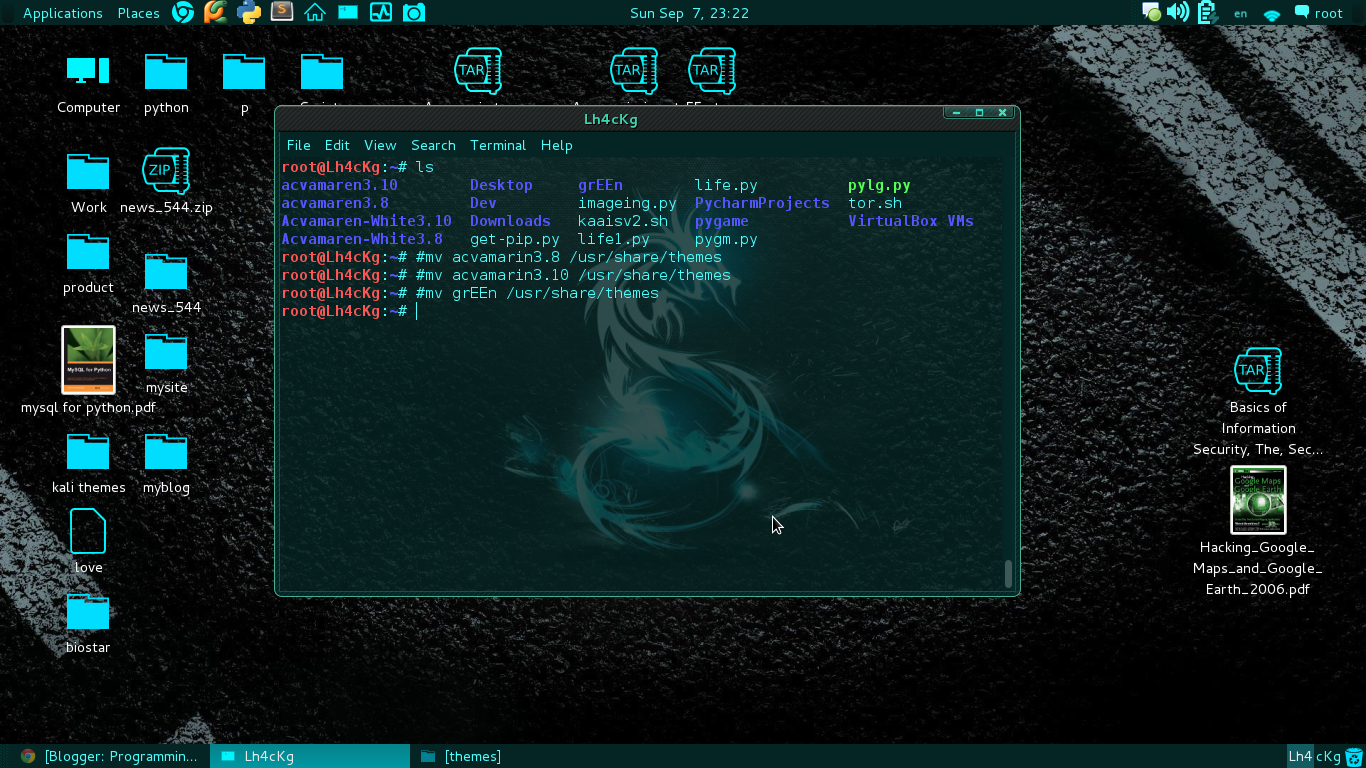Open the biostar folder
The image size is (1366, 768).
[88, 623]
